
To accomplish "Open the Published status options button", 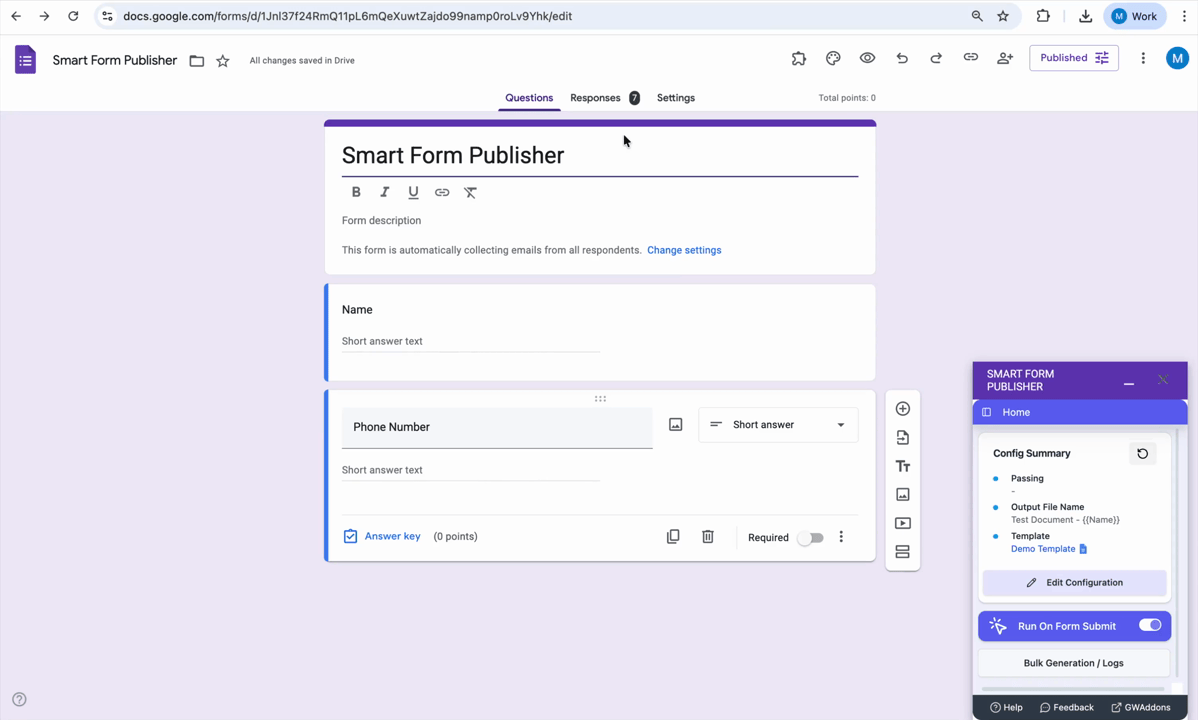I will click(1073, 58).
